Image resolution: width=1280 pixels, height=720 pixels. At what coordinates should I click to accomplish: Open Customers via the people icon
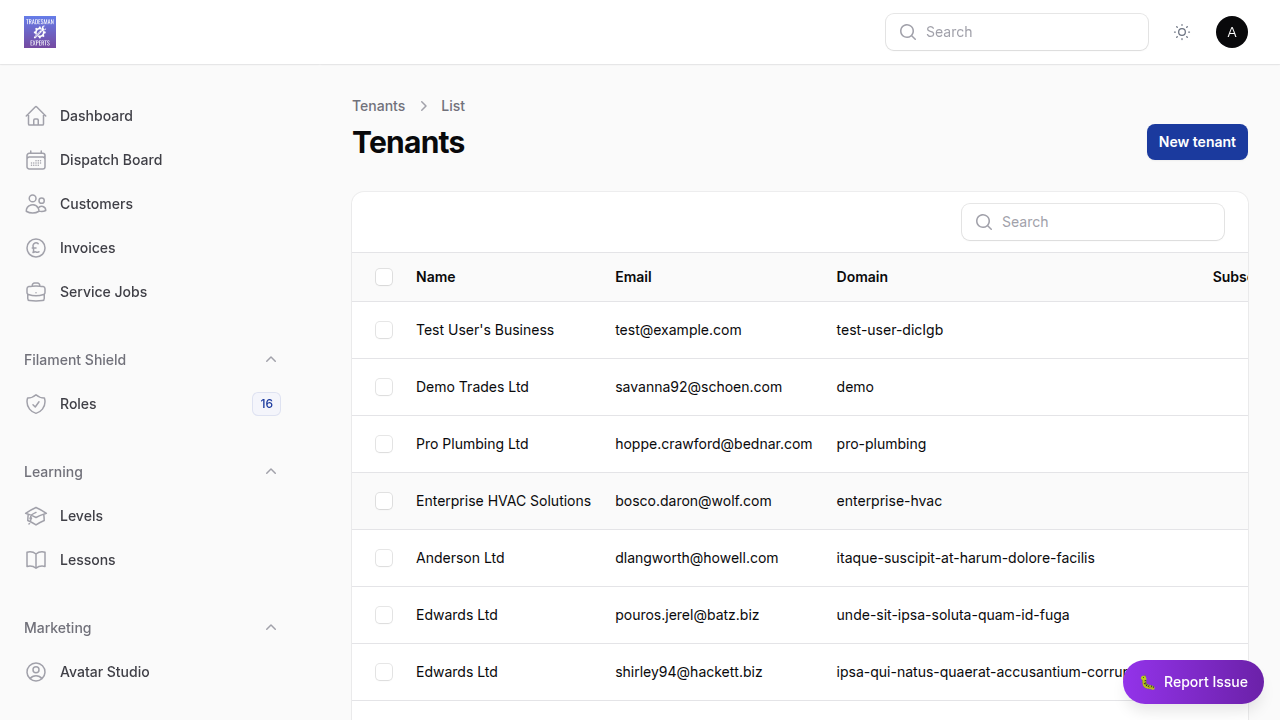pyautogui.click(x=36, y=203)
